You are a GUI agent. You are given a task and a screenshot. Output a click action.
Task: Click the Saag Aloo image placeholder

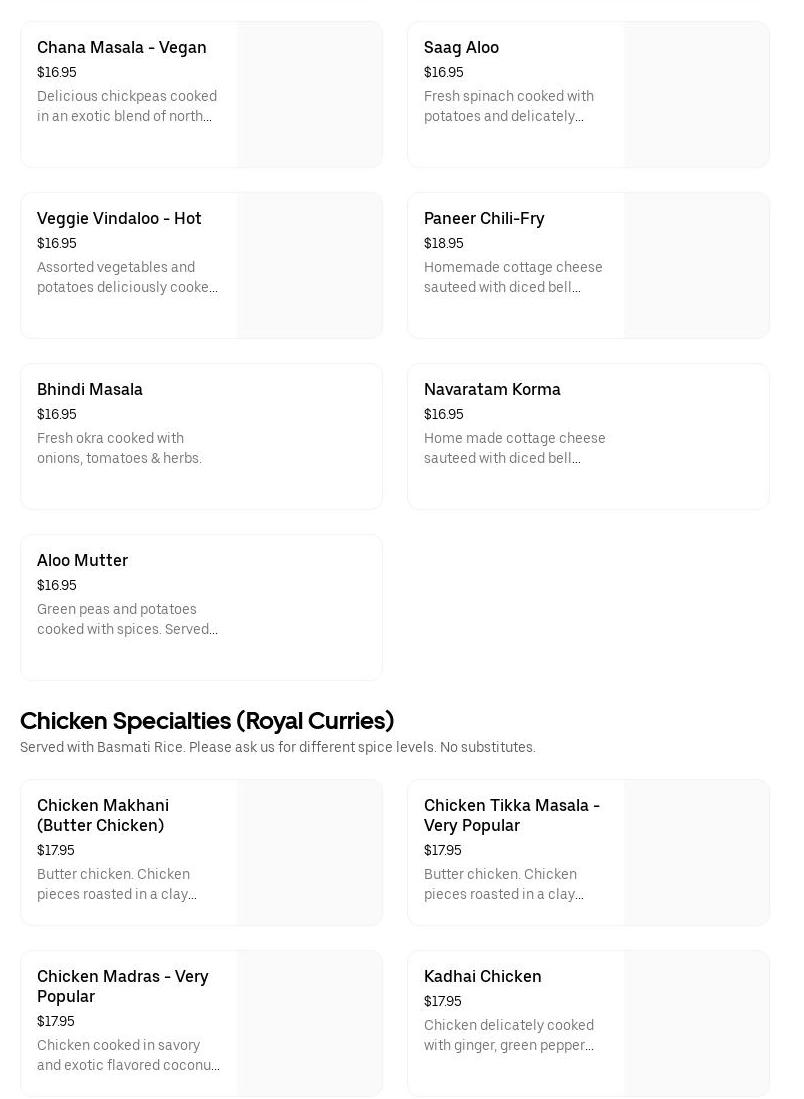(697, 95)
